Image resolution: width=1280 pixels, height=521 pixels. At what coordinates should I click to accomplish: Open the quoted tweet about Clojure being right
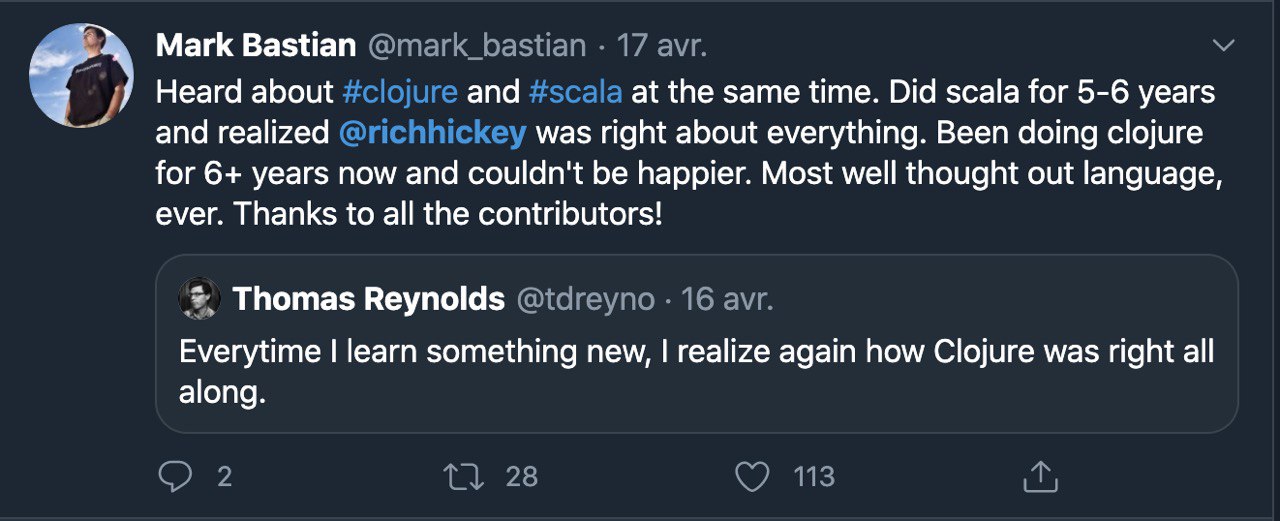(696, 371)
